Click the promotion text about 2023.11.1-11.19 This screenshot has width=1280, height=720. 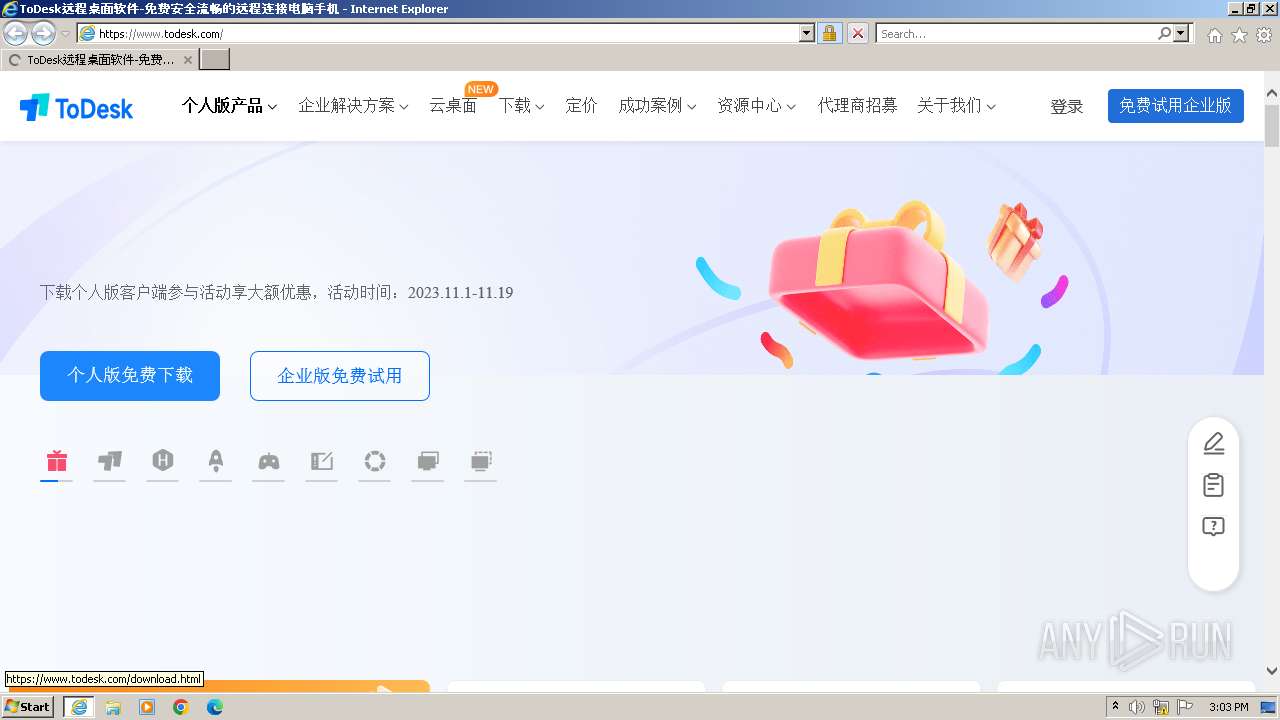tap(276, 293)
